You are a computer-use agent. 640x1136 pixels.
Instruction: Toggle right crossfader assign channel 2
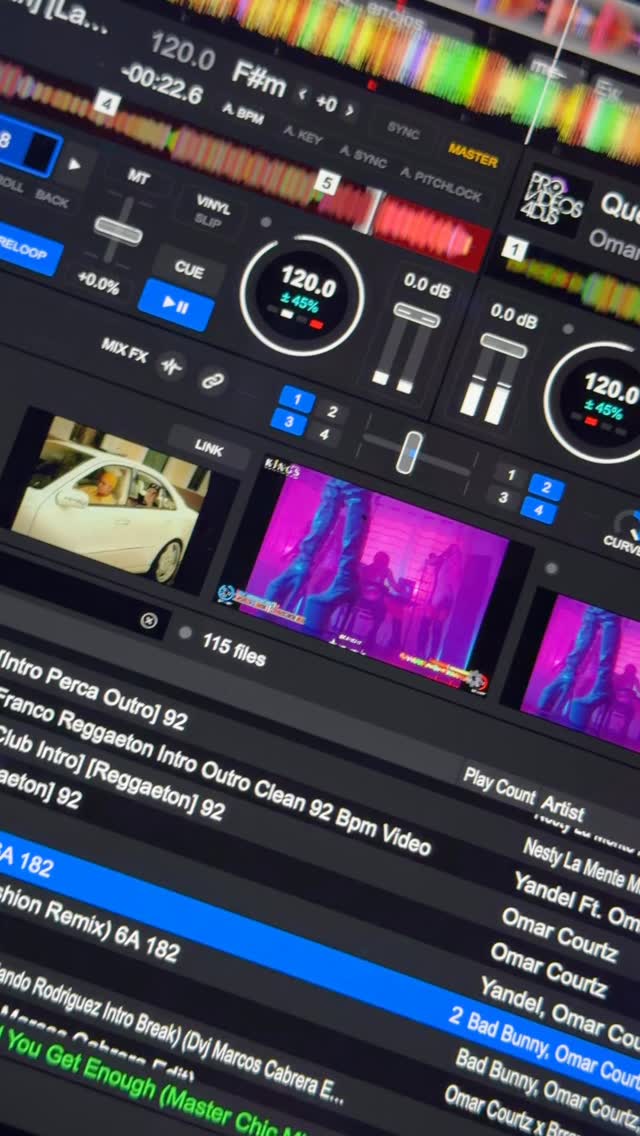click(x=547, y=488)
